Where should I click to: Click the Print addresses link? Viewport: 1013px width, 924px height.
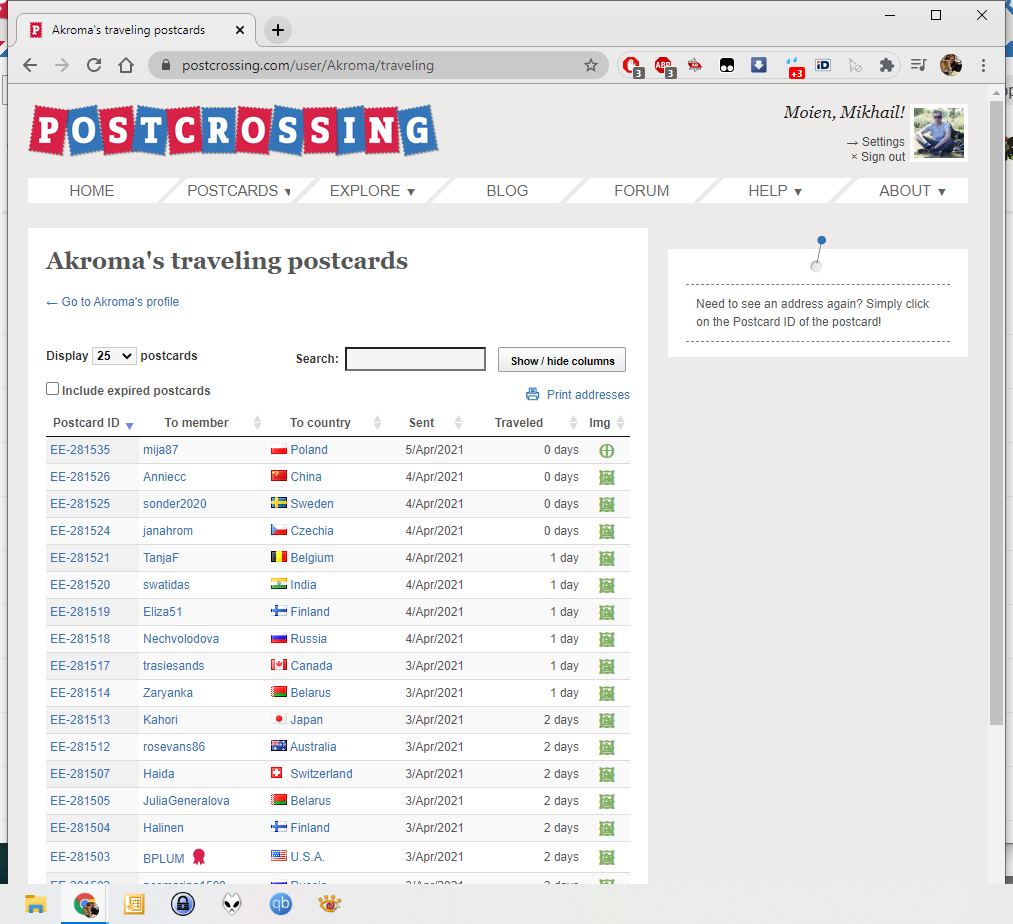click(588, 395)
